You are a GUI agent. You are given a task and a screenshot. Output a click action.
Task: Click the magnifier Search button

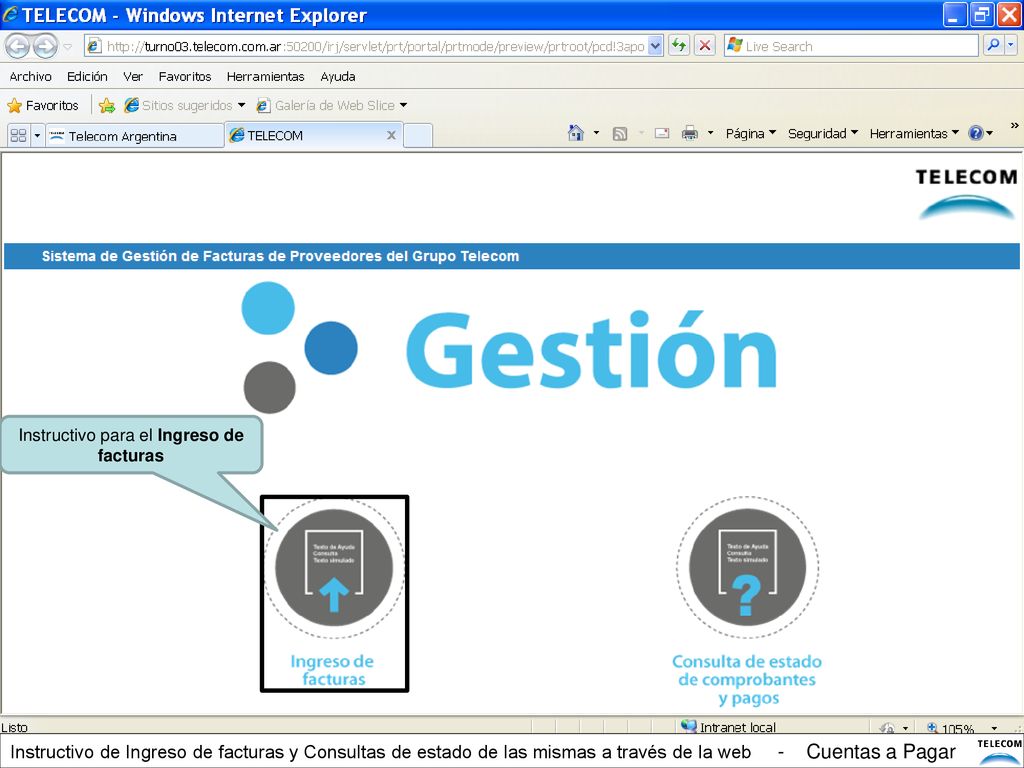tap(993, 45)
